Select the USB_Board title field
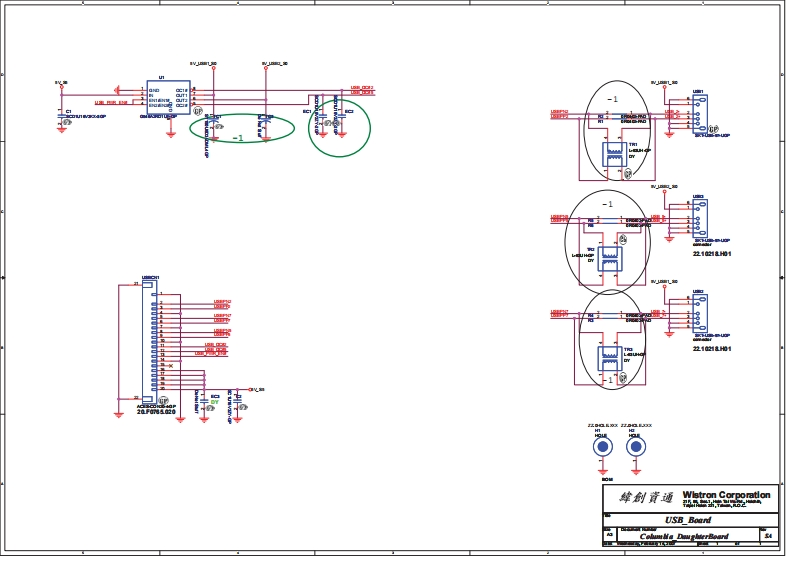This screenshot has height=561, width=793. point(687,520)
